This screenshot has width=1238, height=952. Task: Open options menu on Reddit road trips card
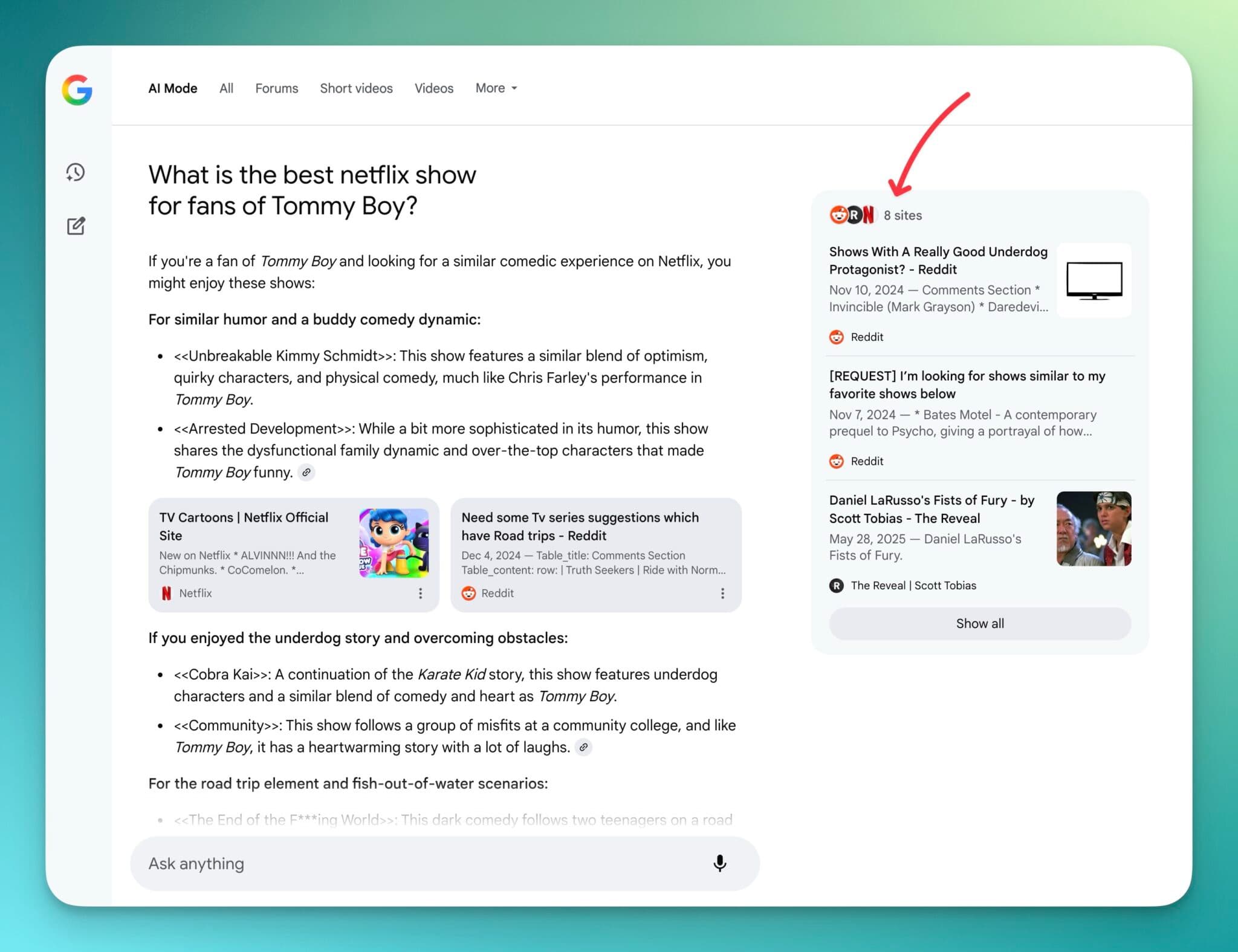click(722, 594)
